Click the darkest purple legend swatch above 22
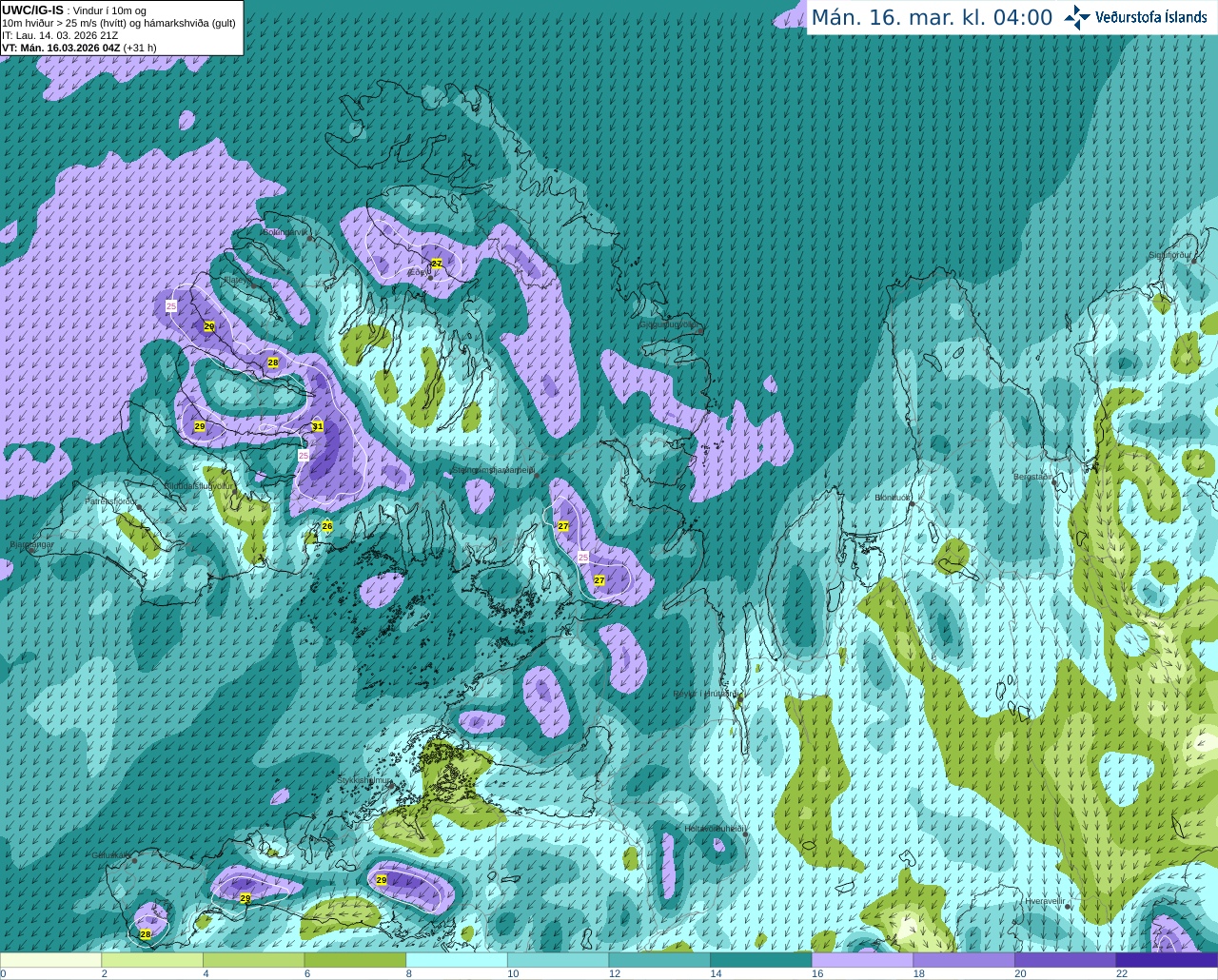Viewport: 1218px width, 980px height. click(x=1167, y=960)
